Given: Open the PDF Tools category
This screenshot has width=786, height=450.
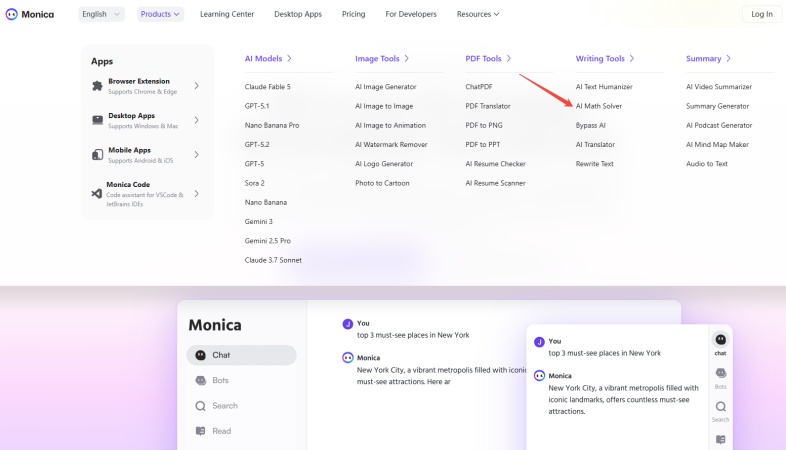Looking at the screenshot, I should tap(488, 59).
